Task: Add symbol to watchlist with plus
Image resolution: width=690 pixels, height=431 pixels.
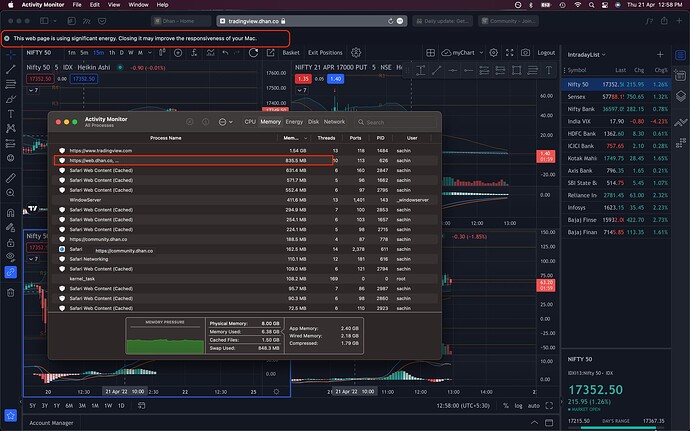Action: point(660,55)
